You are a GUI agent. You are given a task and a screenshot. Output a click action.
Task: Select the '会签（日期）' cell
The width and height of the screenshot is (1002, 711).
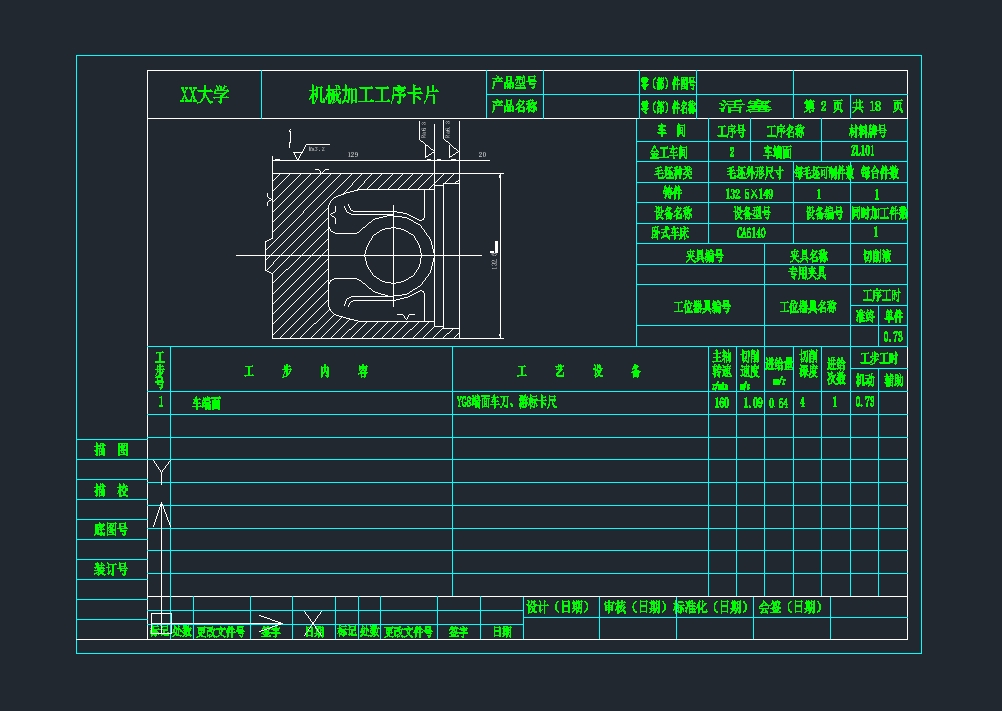tap(790, 607)
